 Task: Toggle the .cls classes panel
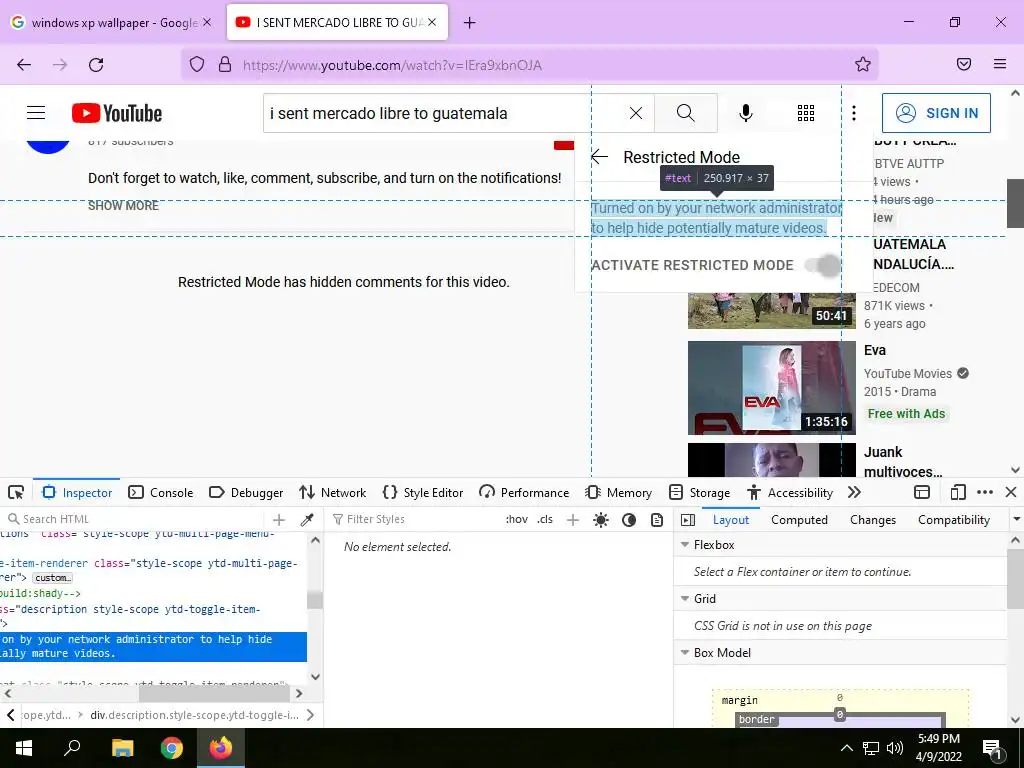tap(545, 520)
